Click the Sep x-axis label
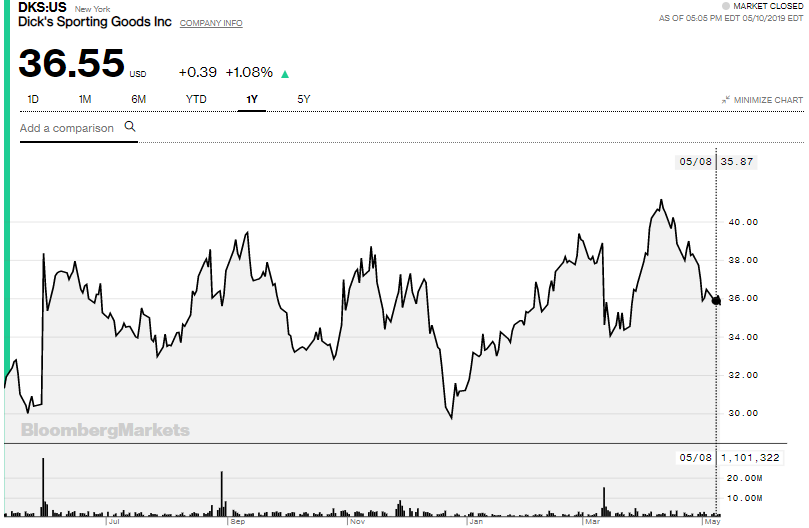 point(238,522)
